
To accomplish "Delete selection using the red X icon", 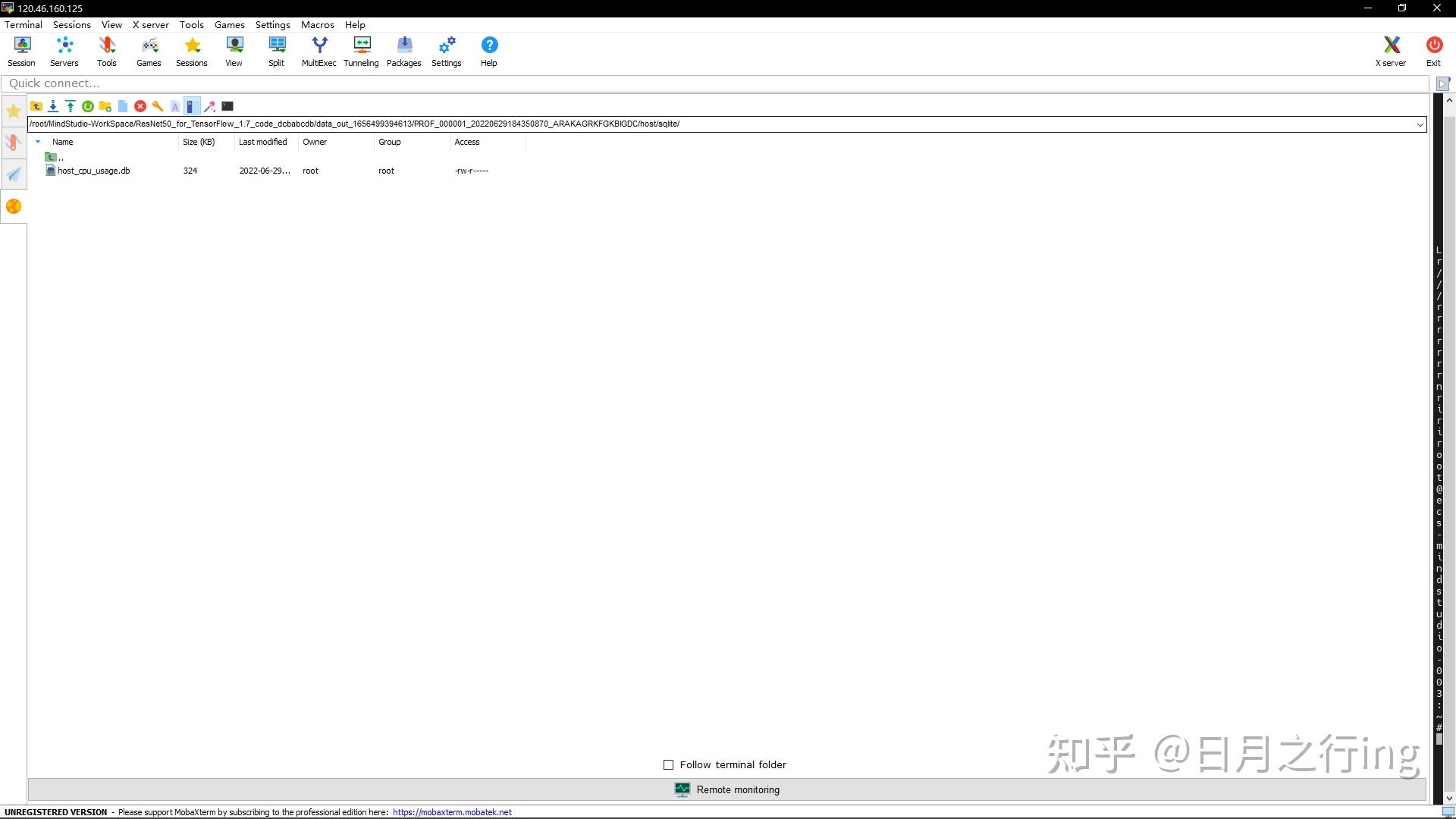I will [x=140, y=106].
